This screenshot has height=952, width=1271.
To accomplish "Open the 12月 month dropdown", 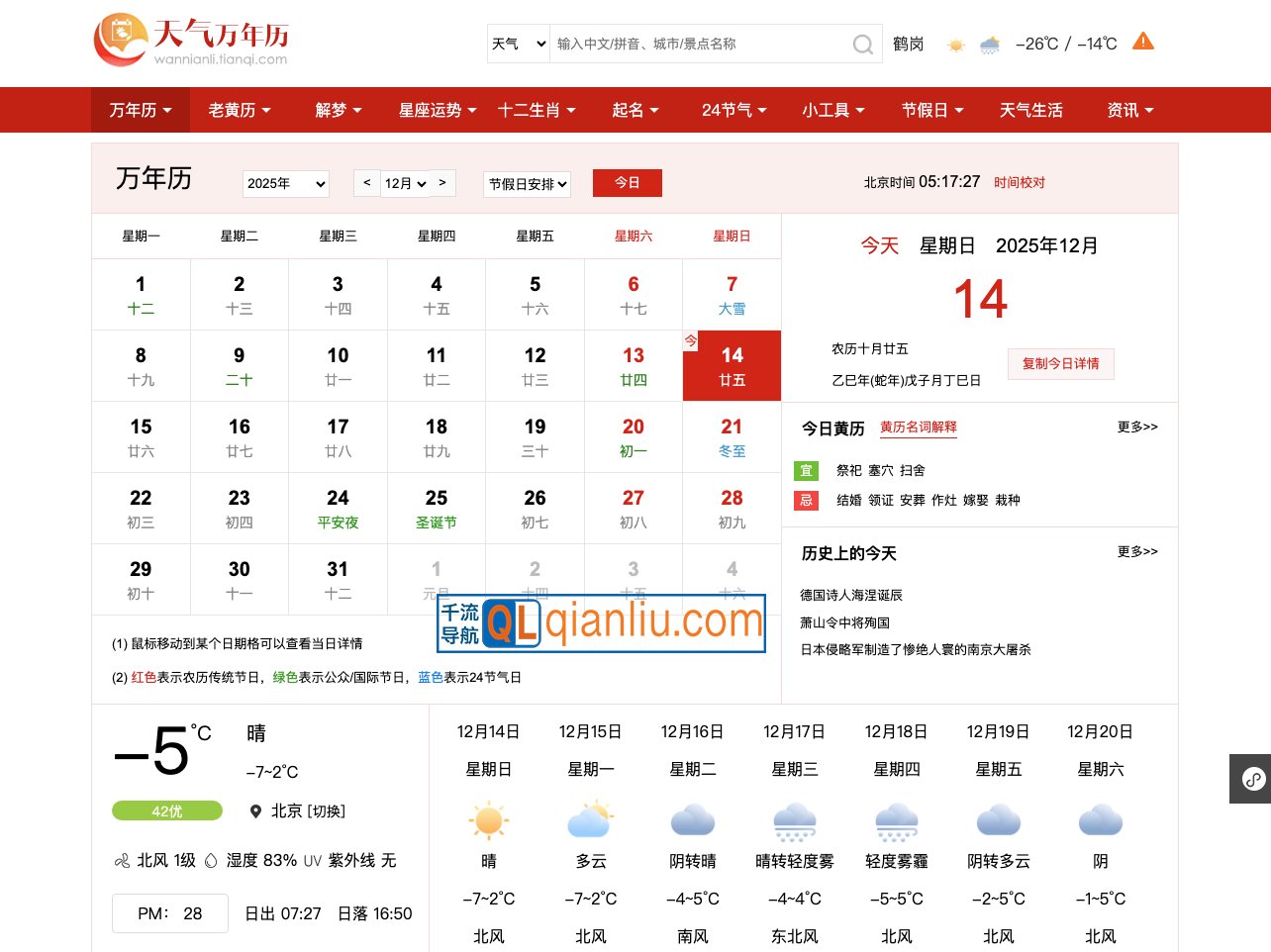I will tap(405, 184).
